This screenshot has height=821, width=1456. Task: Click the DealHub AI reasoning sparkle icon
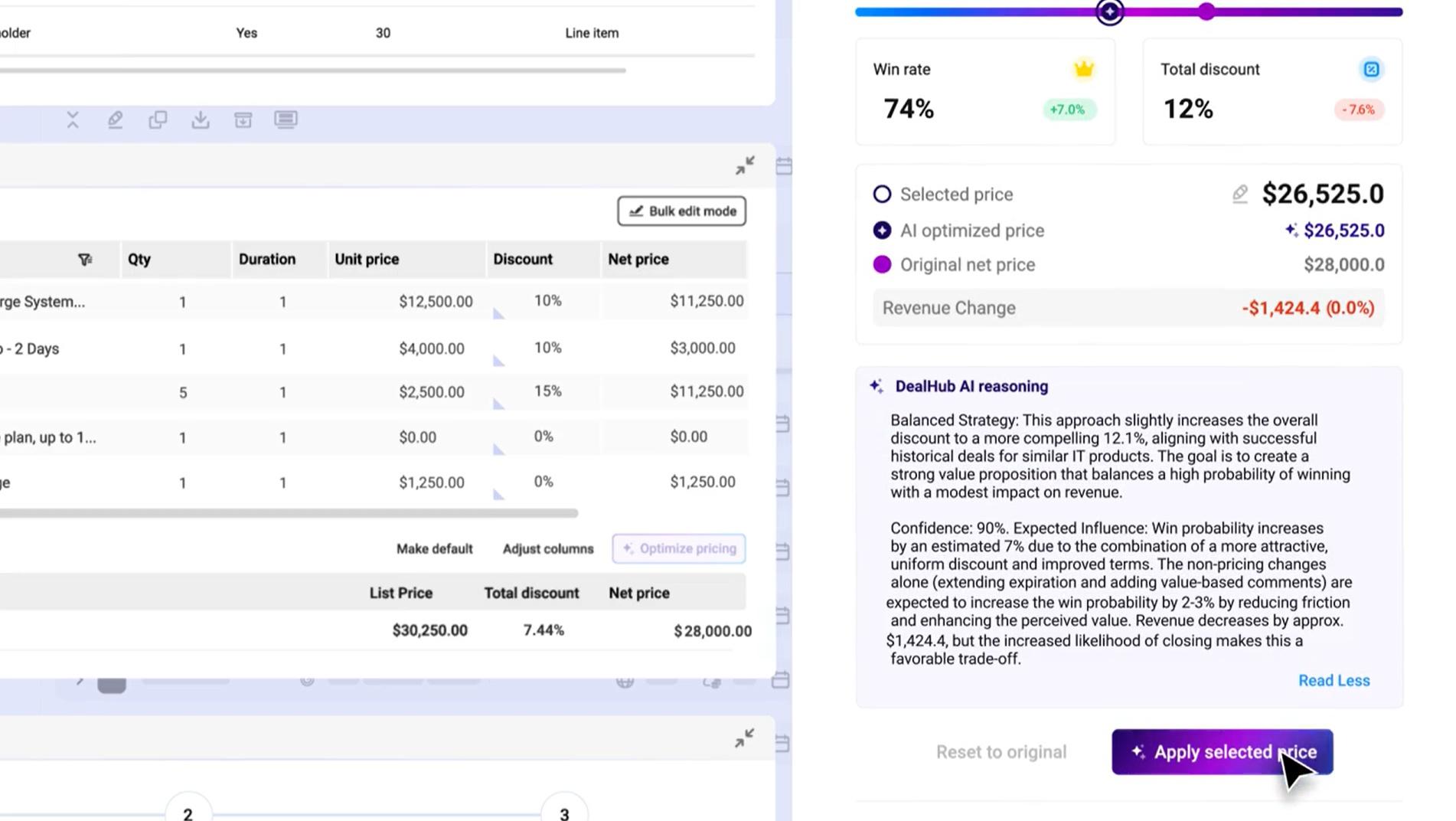click(875, 386)
